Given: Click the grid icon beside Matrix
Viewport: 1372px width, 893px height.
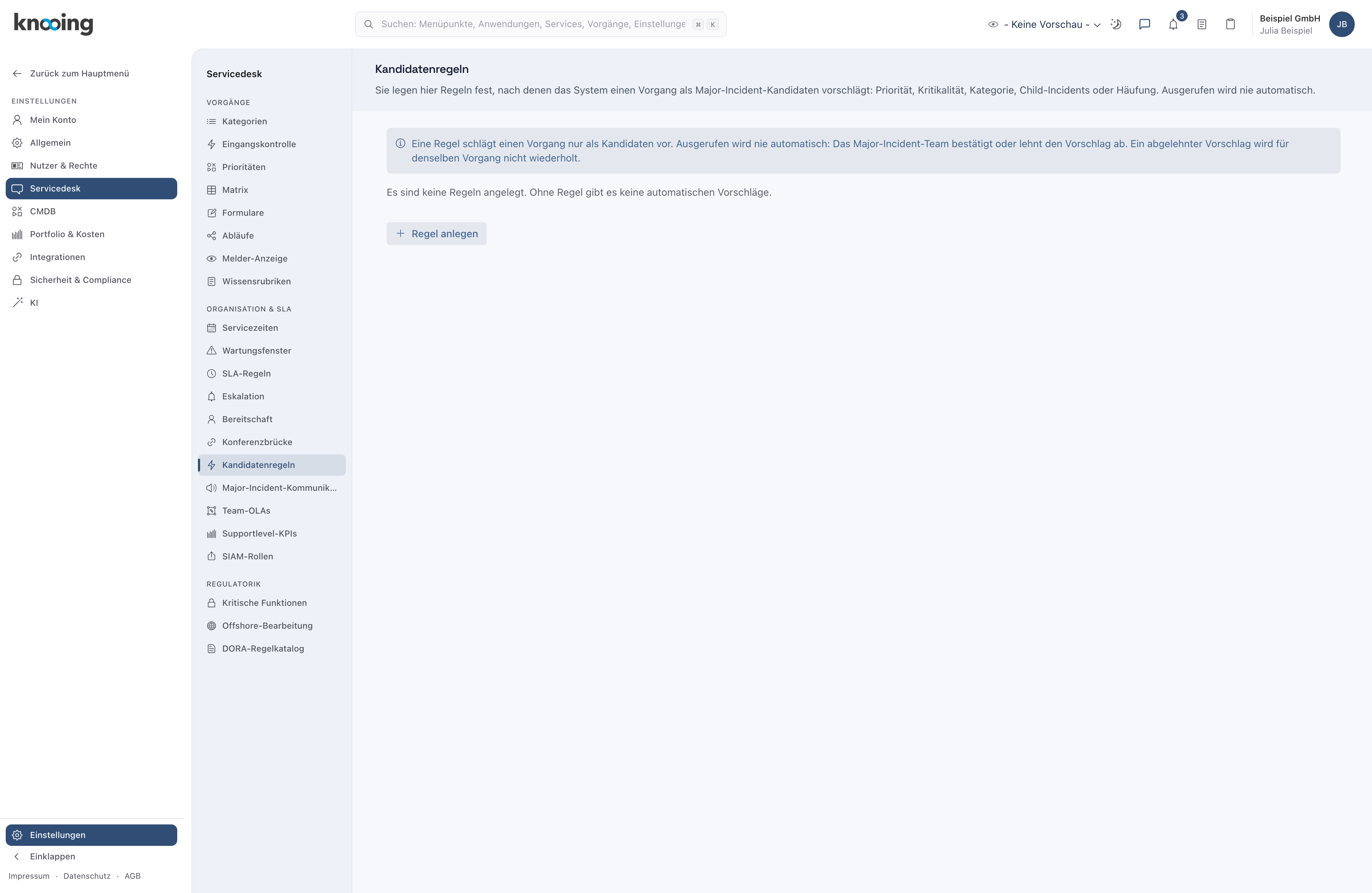Looking at the screenshot, I should (x=212, y=190).
